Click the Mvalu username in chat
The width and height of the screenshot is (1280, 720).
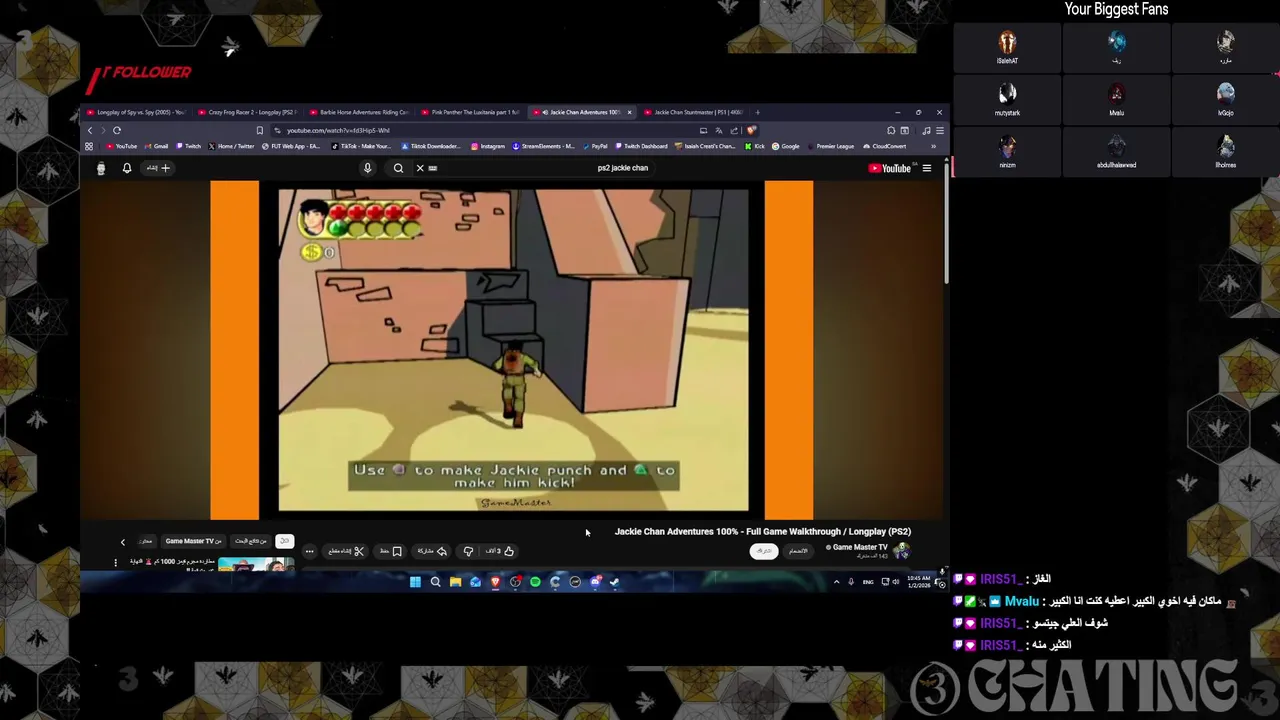[x=1022, y=601]
